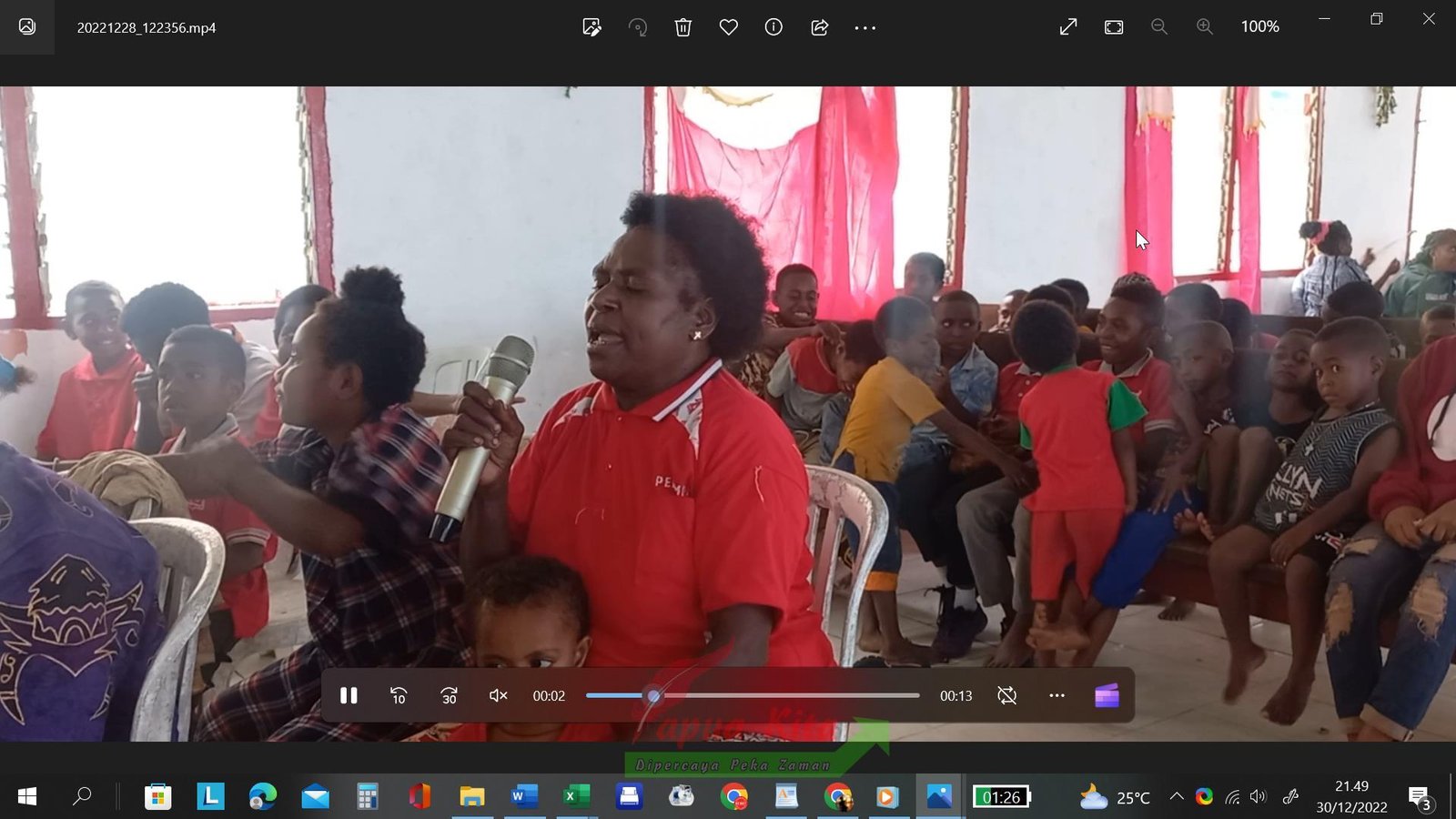Show file information panel
1456x819 pixels.
coord(773,27)
